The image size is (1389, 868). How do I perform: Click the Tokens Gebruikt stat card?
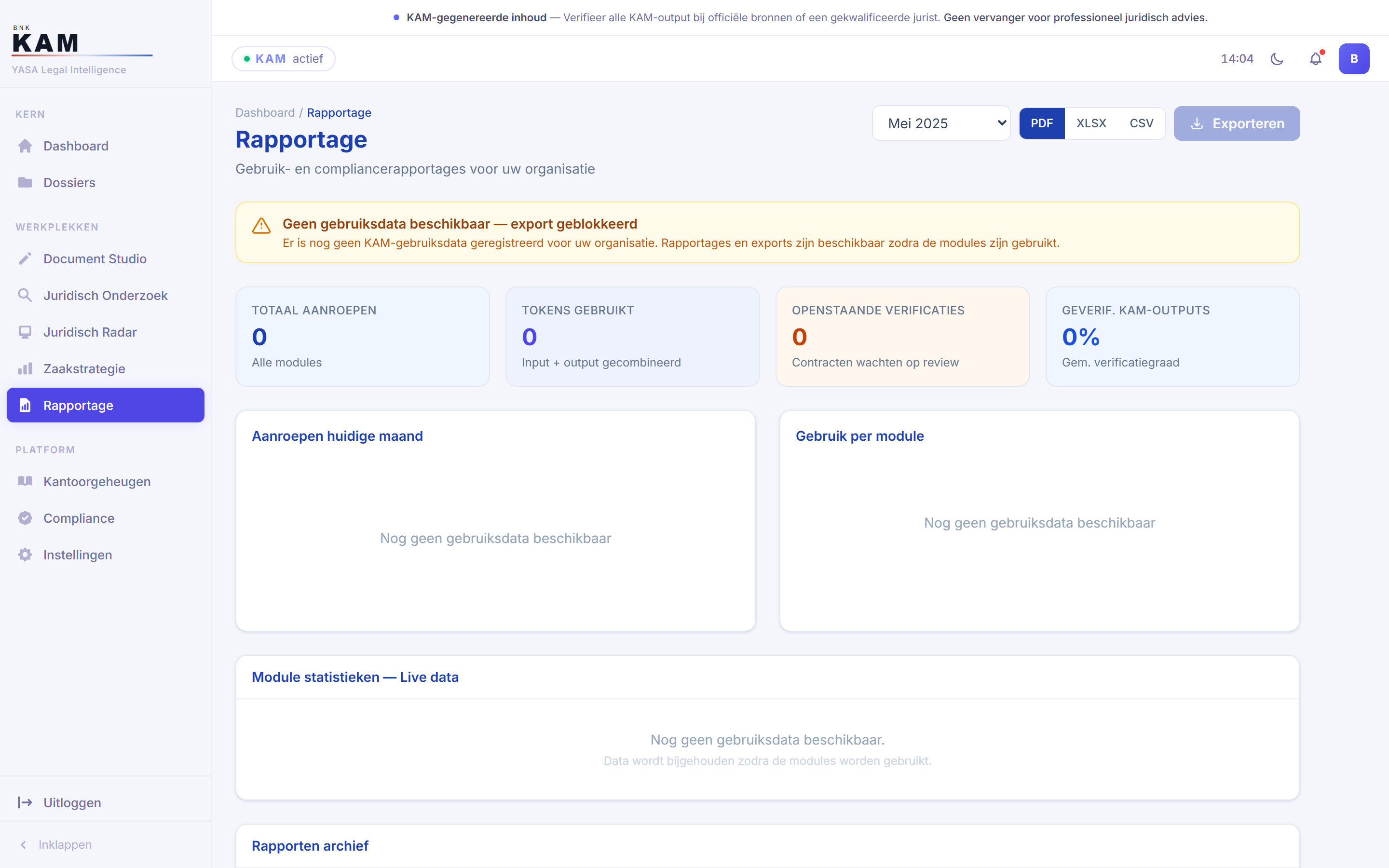632,337
